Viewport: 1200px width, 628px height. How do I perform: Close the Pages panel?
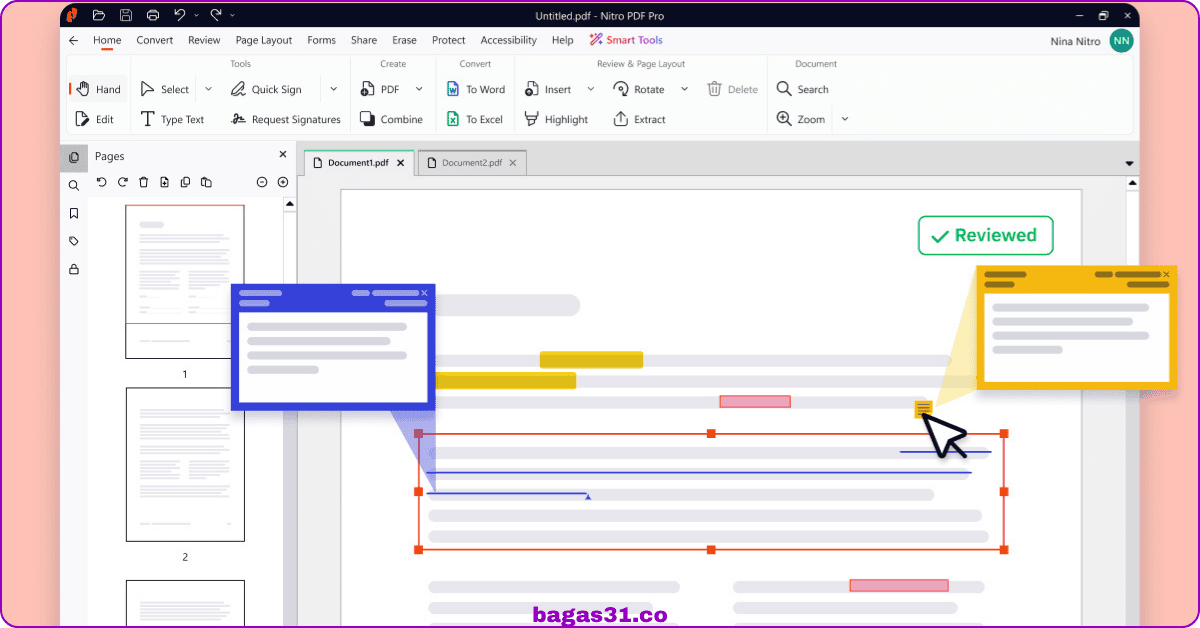[283, 155]
